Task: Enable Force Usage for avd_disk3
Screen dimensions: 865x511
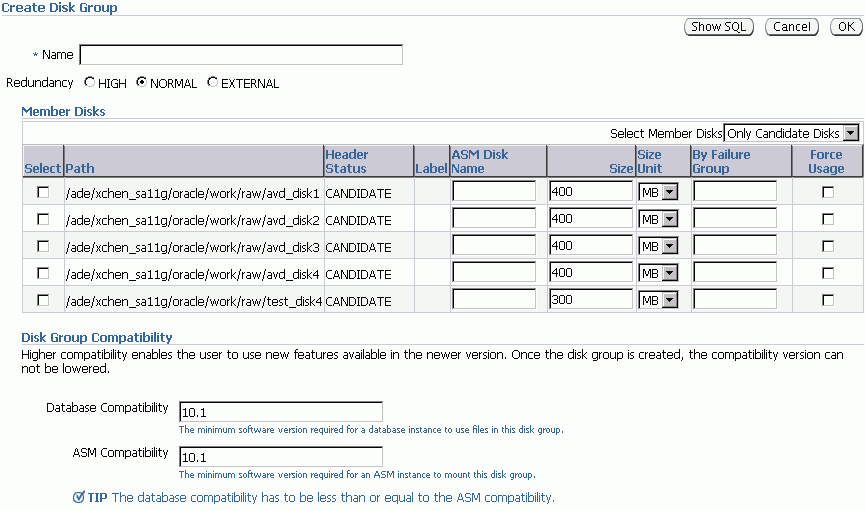Action: [x=827, y=246]
